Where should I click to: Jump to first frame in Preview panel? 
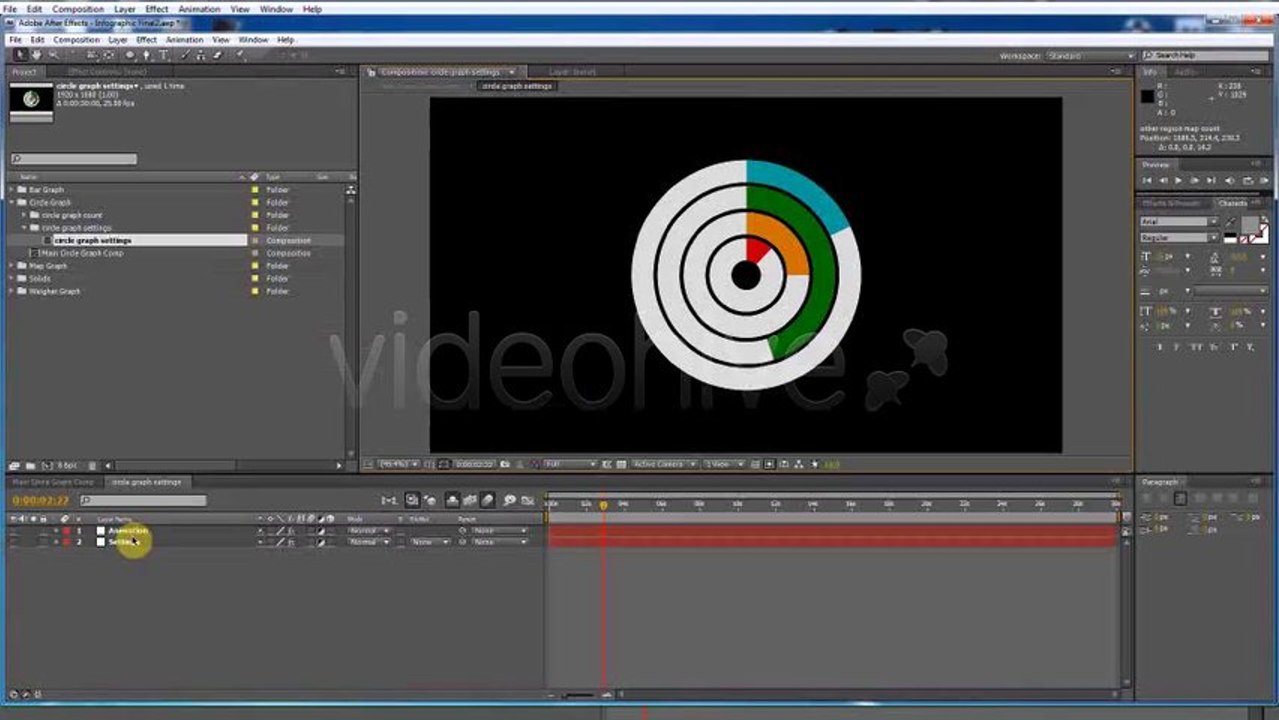(1147, 180)
